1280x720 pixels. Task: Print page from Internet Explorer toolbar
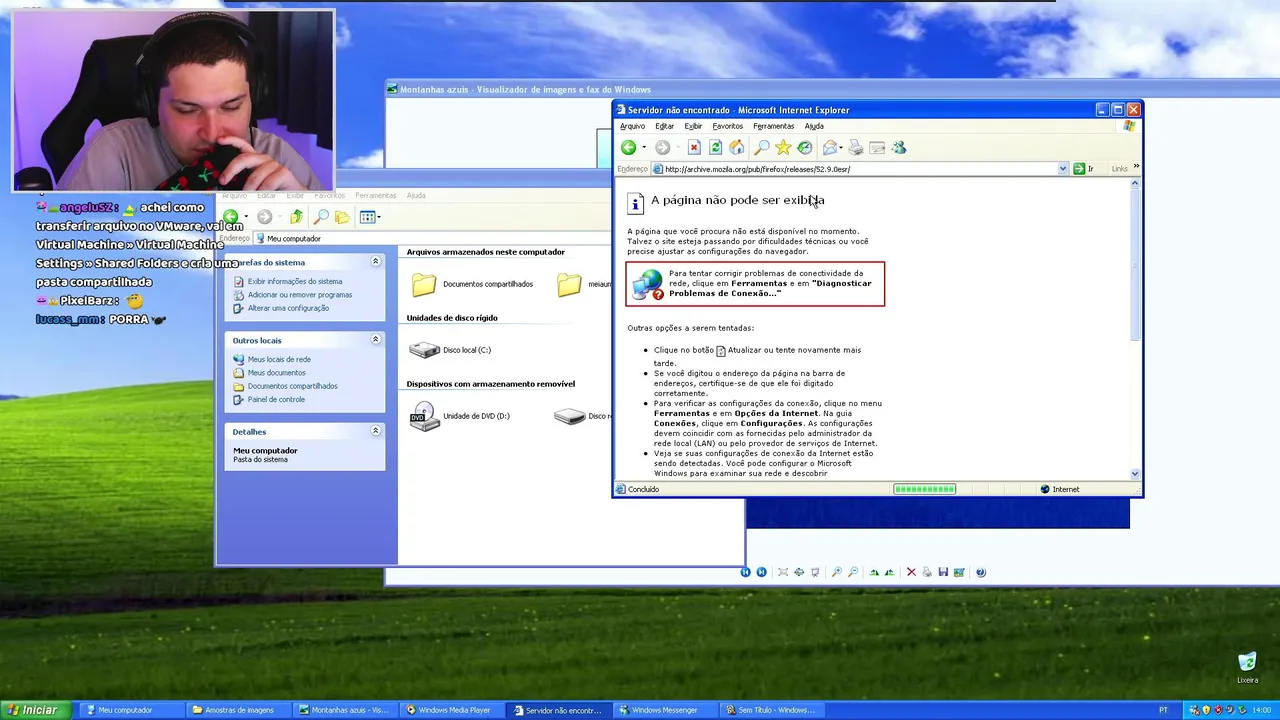coord(855,147)
